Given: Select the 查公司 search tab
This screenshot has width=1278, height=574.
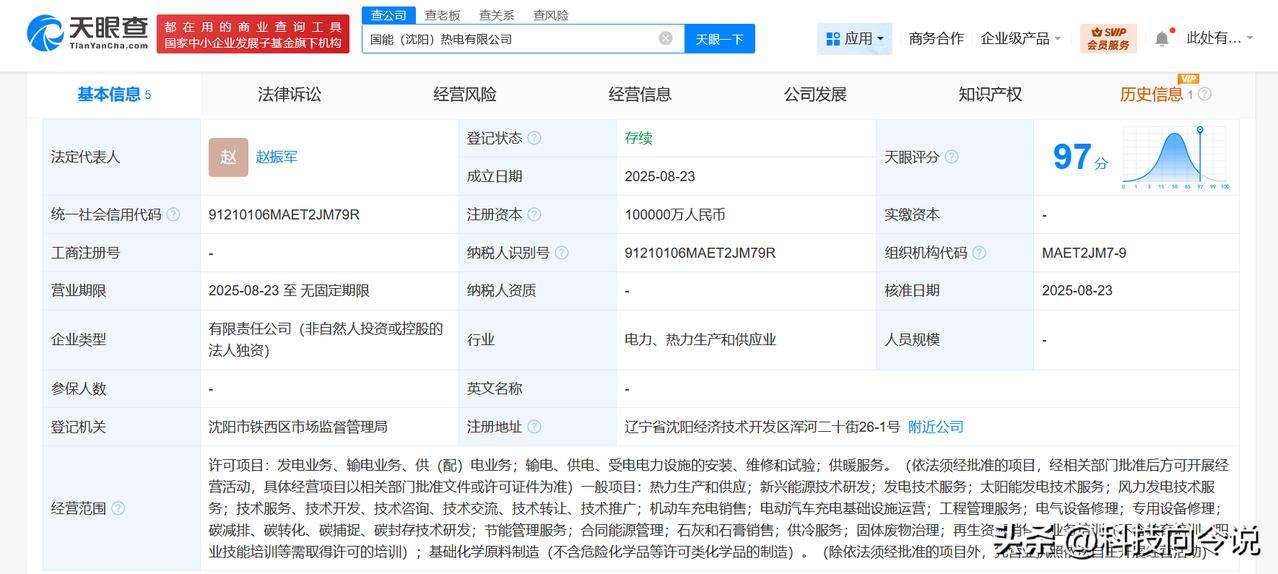Looking at the screenshot, I should point(388,15).
